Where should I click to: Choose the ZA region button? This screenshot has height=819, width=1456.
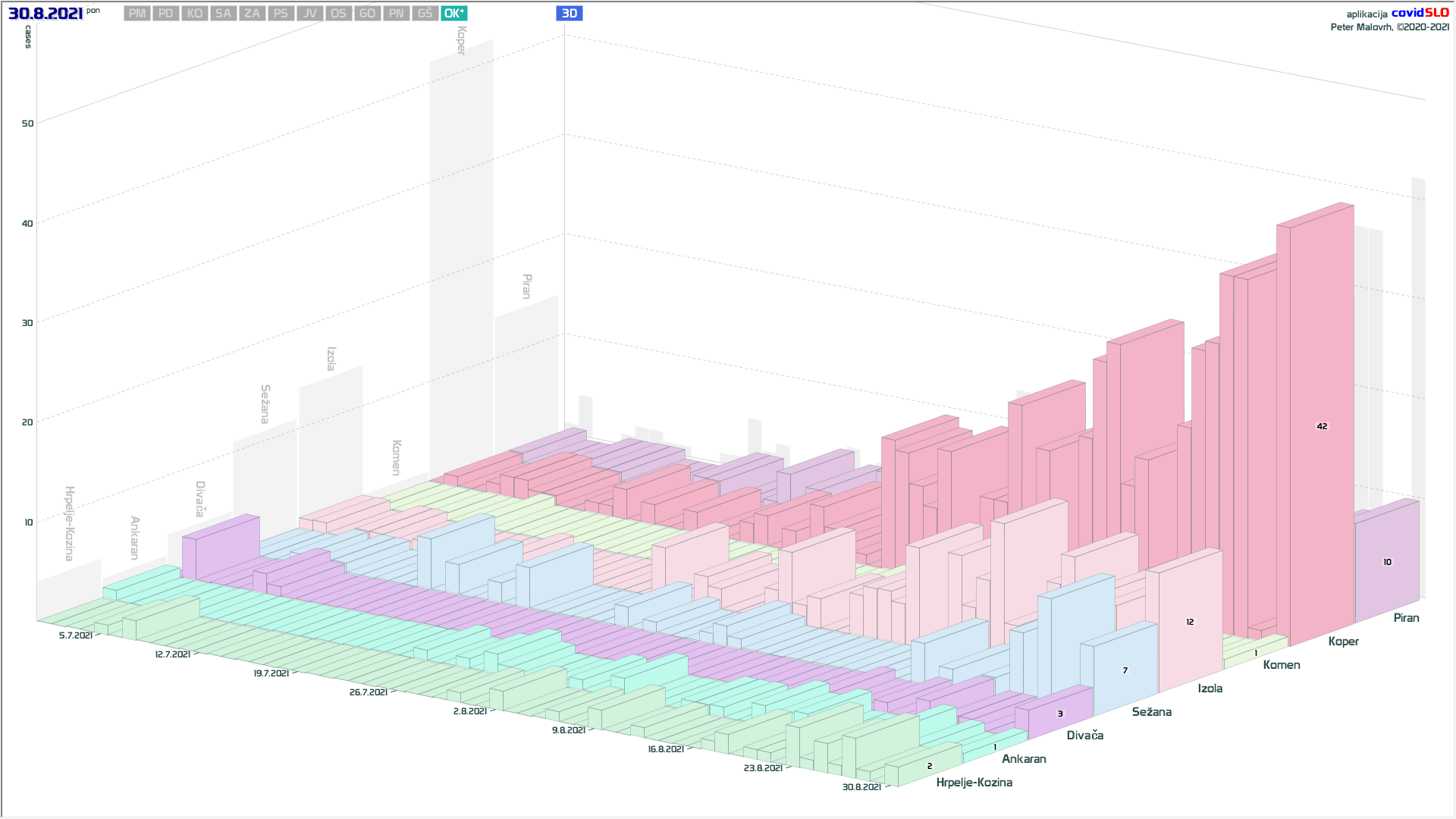253,14
